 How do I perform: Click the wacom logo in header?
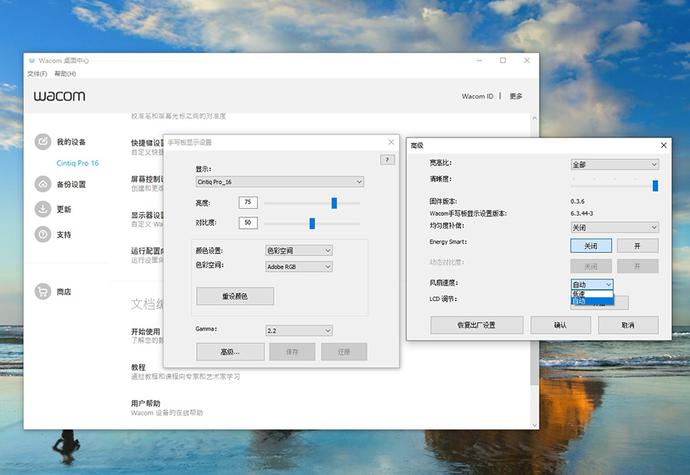click(60, 96)
